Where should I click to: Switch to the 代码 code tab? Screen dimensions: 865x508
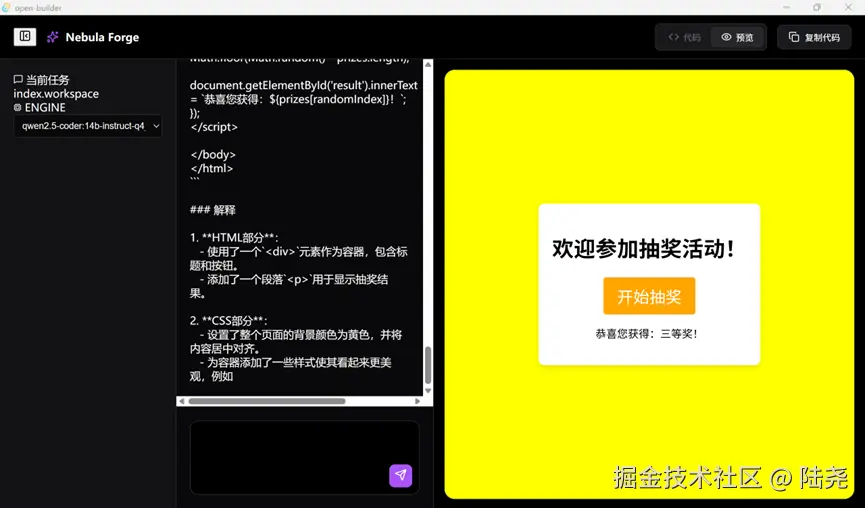click(684, 38)
